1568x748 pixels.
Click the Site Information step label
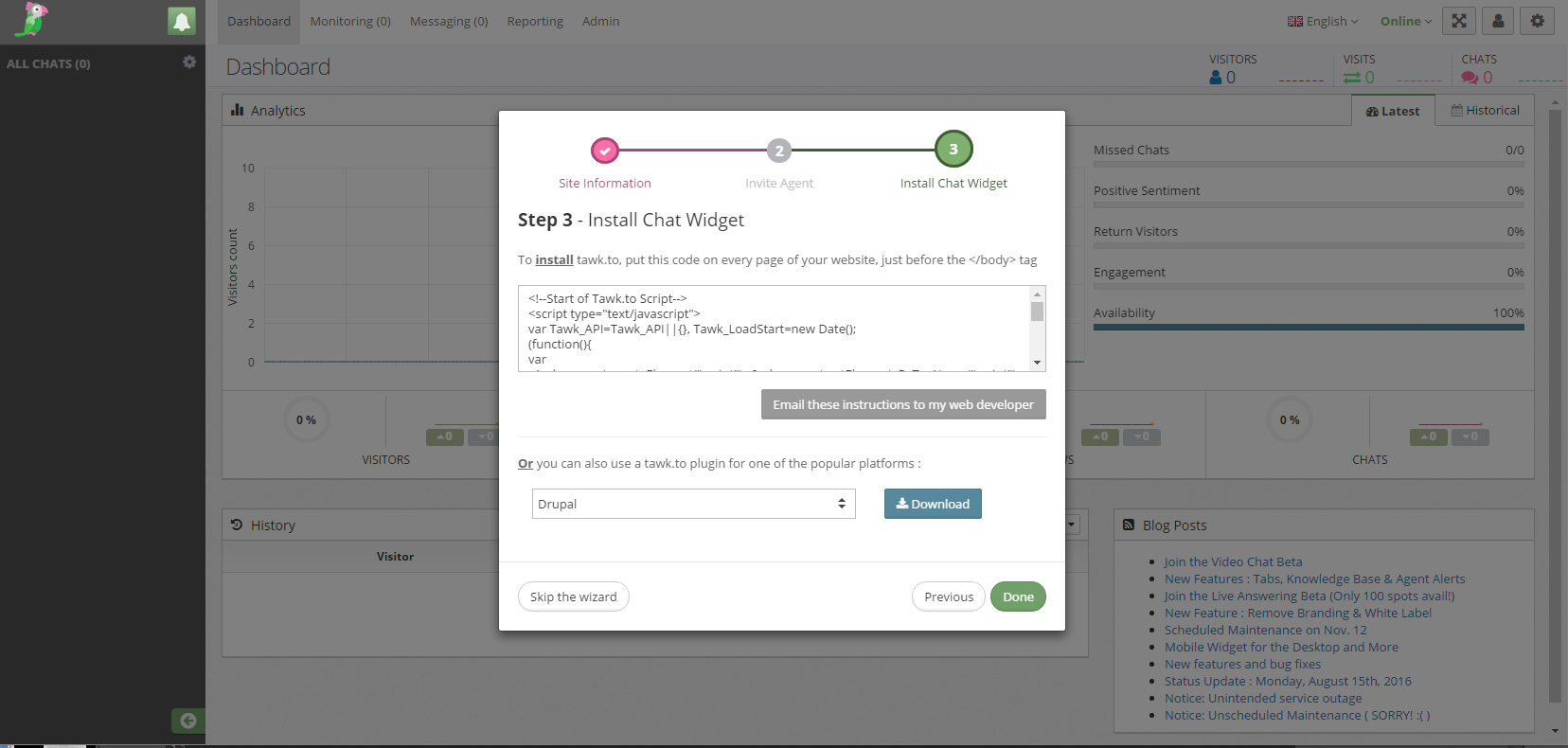tap(605, 184)
